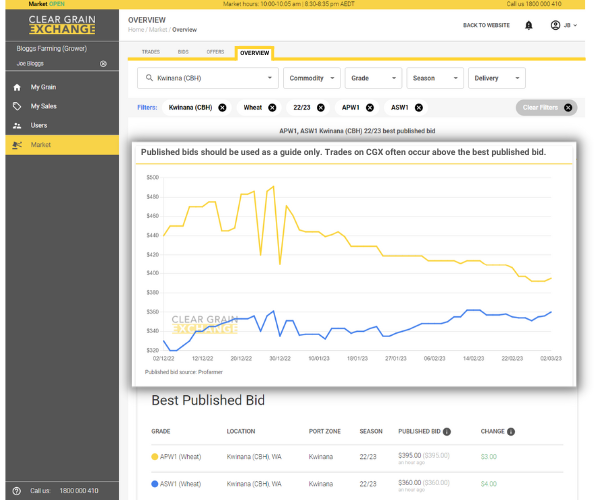This screenshot has height=500, width=600.
Task: Click the $360.00 published bid value
Action: pyautogui.click(x=409, y=483)
